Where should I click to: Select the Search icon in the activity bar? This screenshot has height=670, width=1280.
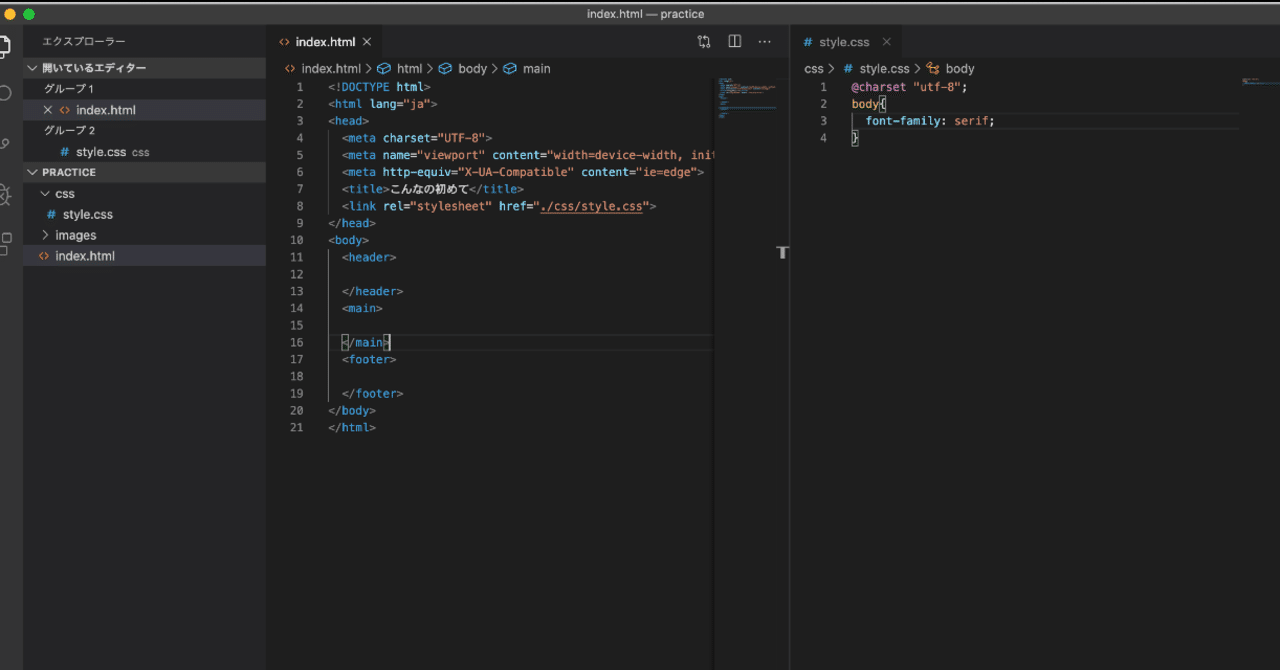pos(9,90)
